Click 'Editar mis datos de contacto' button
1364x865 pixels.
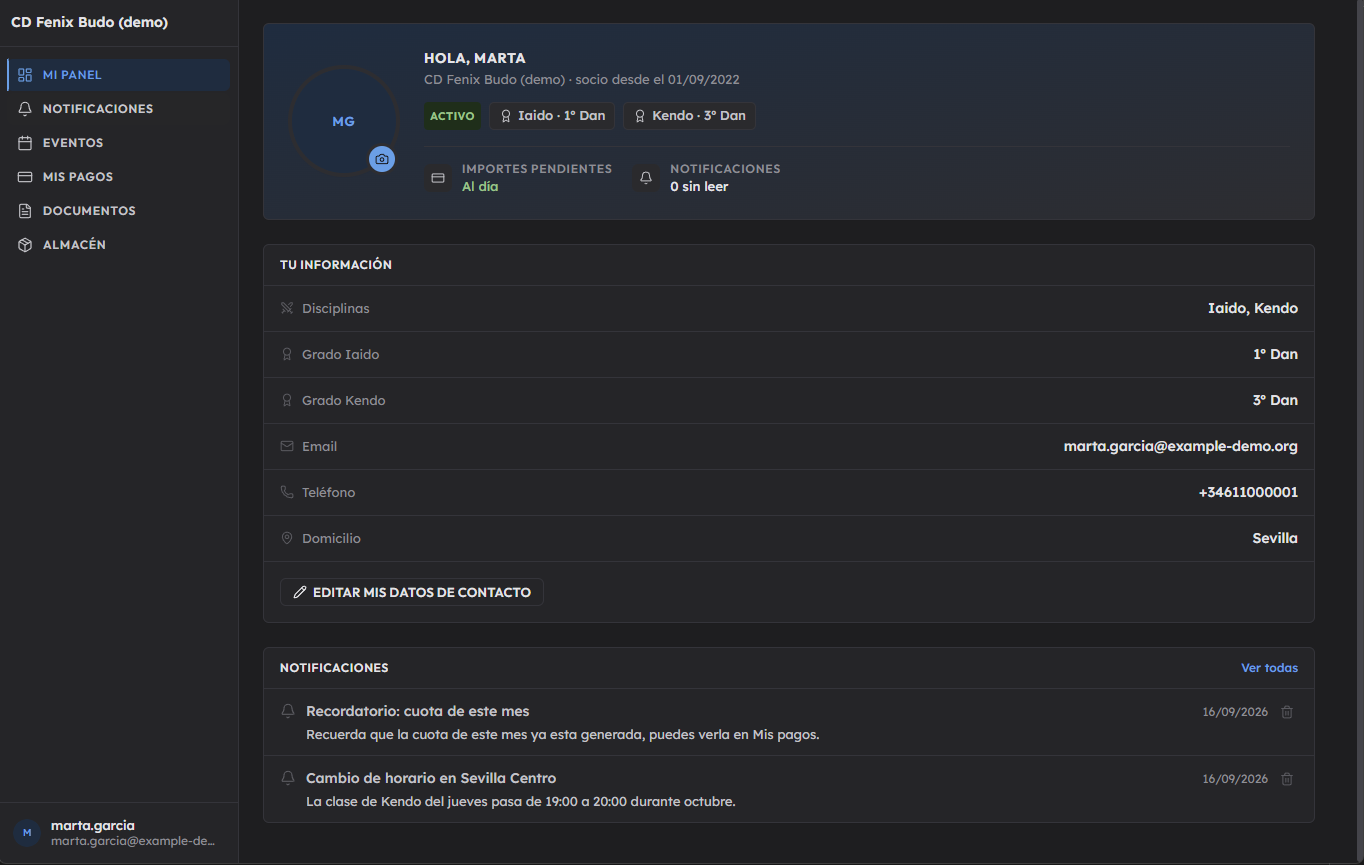click(412, 592)
